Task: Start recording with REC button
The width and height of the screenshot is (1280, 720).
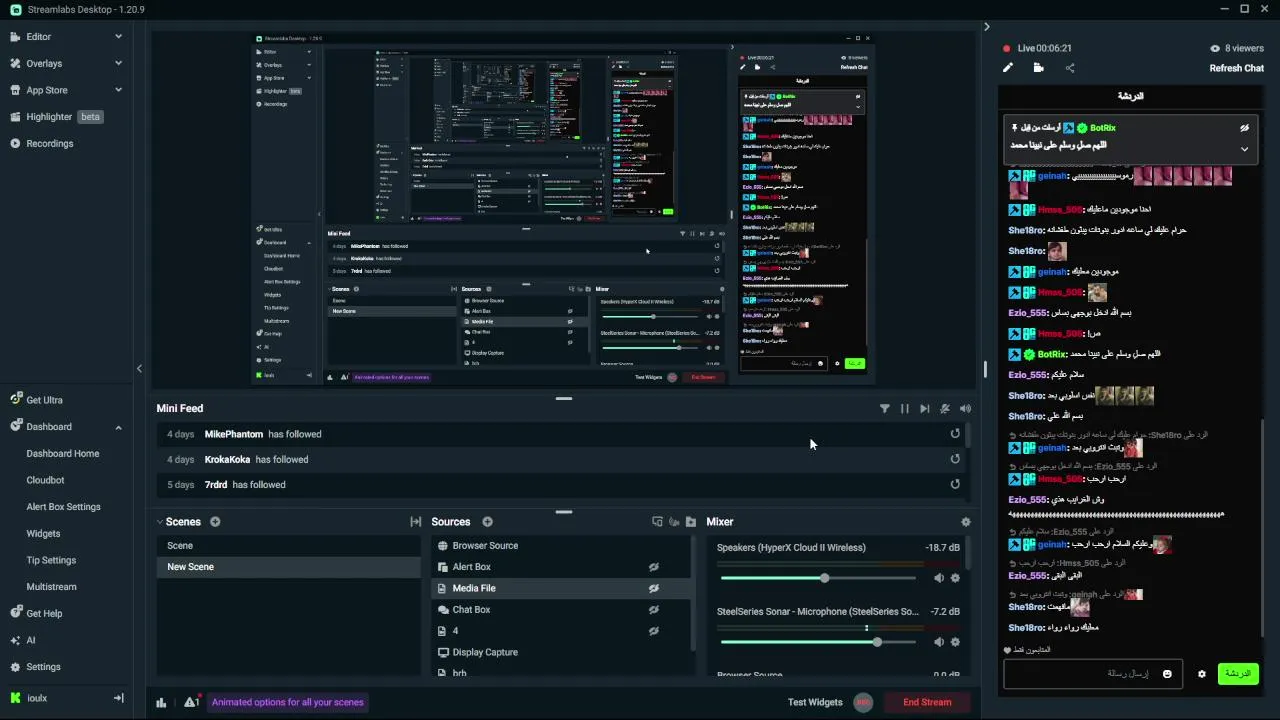Action: coord(863,702)
